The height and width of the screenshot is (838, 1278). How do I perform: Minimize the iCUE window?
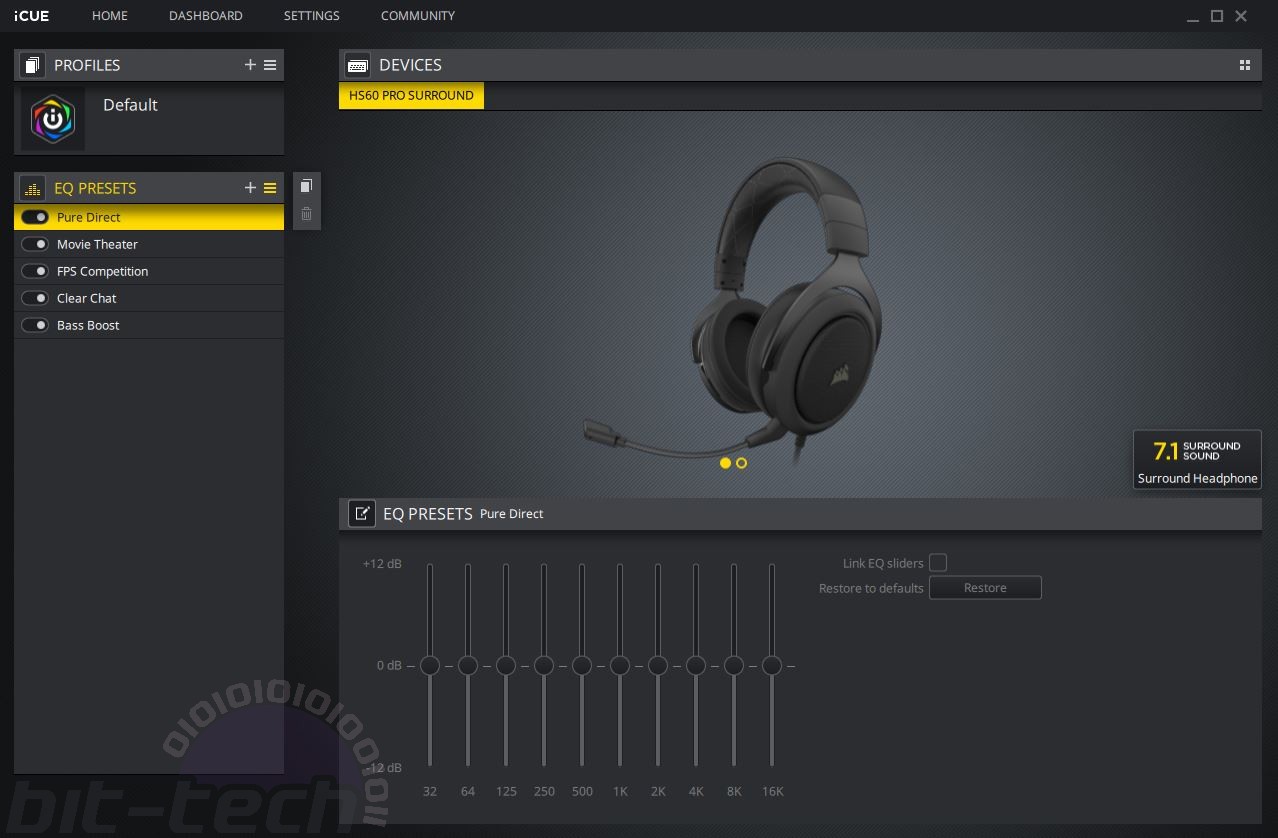click(x=1193, y=18)
